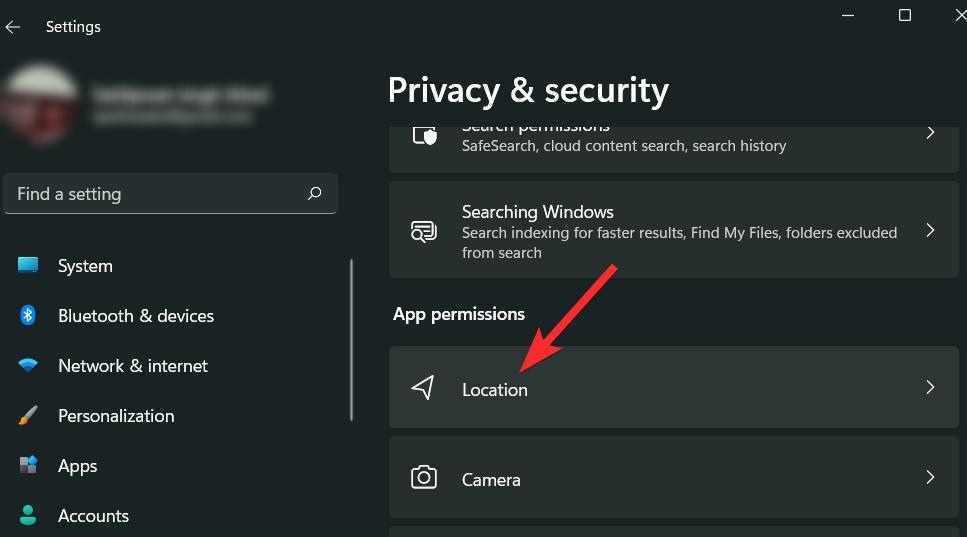Expand Search permissions chevron
Screen dimensions: 967x537
(930, 133)
